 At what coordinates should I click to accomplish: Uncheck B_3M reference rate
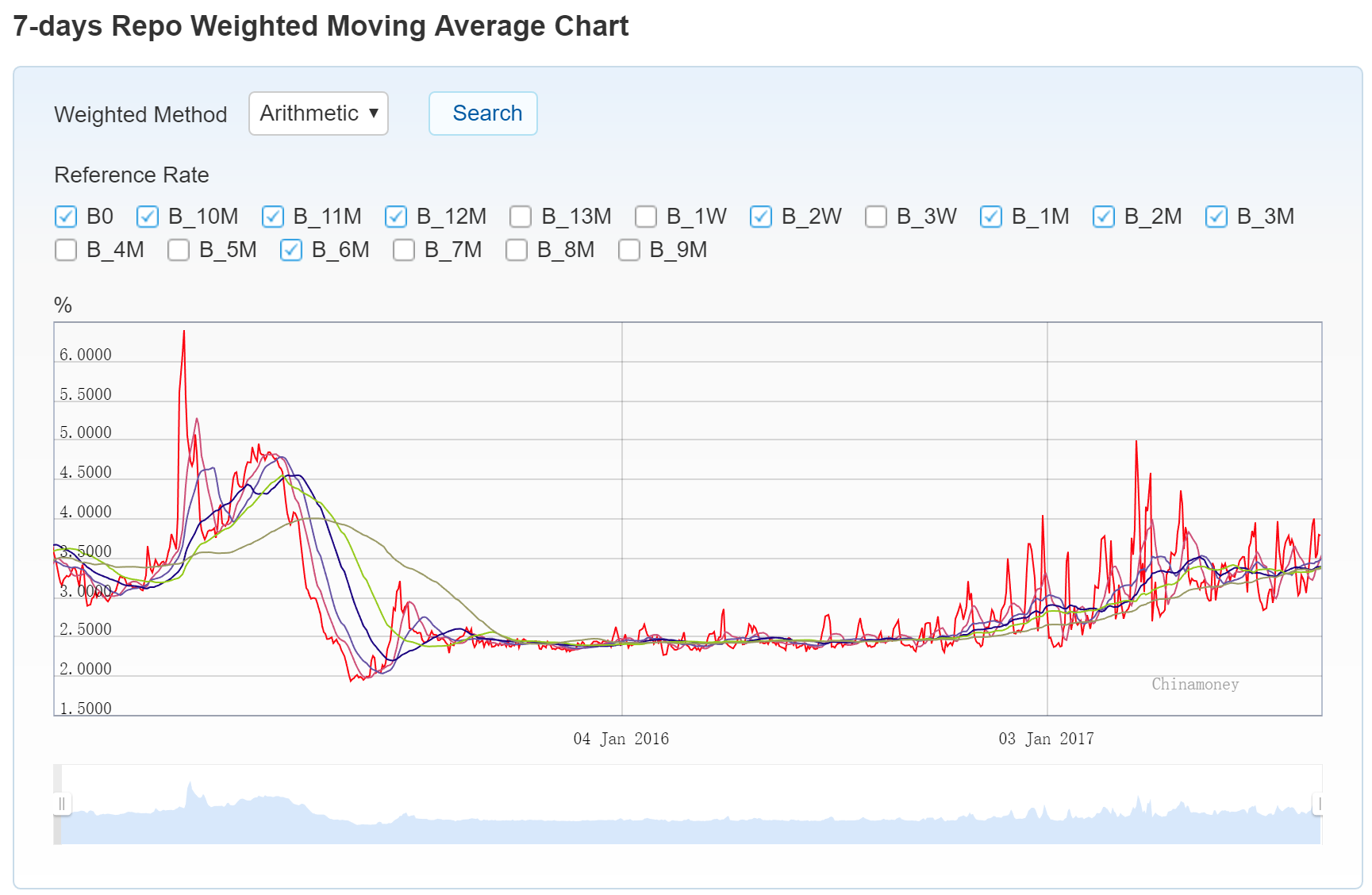coord(1216,217)
